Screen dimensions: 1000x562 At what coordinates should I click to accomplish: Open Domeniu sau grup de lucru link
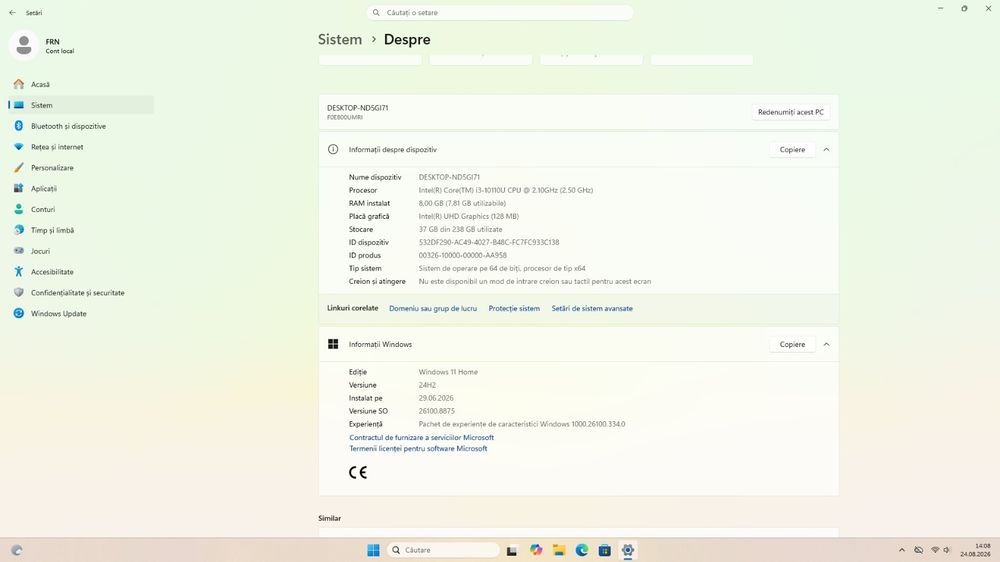(433, 308)
